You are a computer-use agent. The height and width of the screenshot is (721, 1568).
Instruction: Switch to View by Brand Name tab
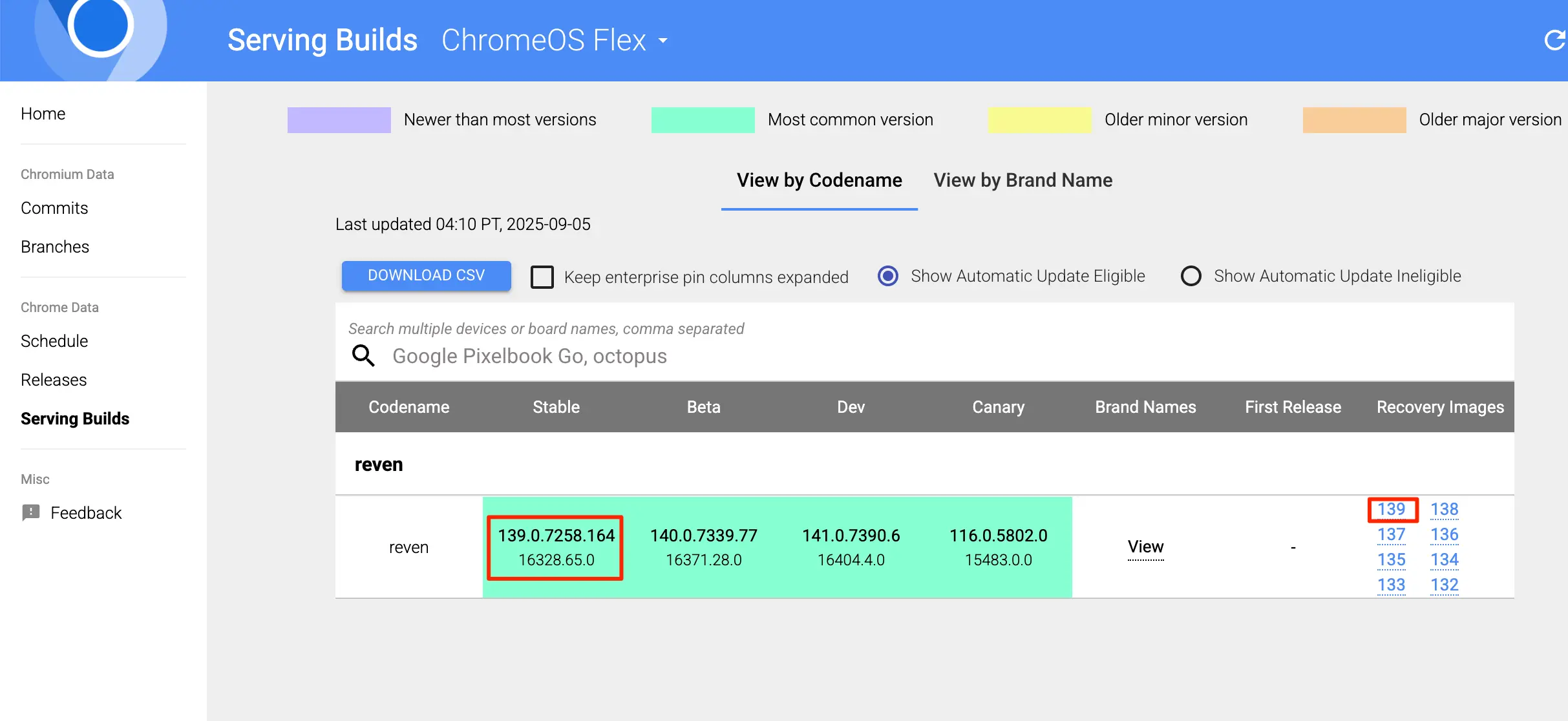click(1022, 180)
